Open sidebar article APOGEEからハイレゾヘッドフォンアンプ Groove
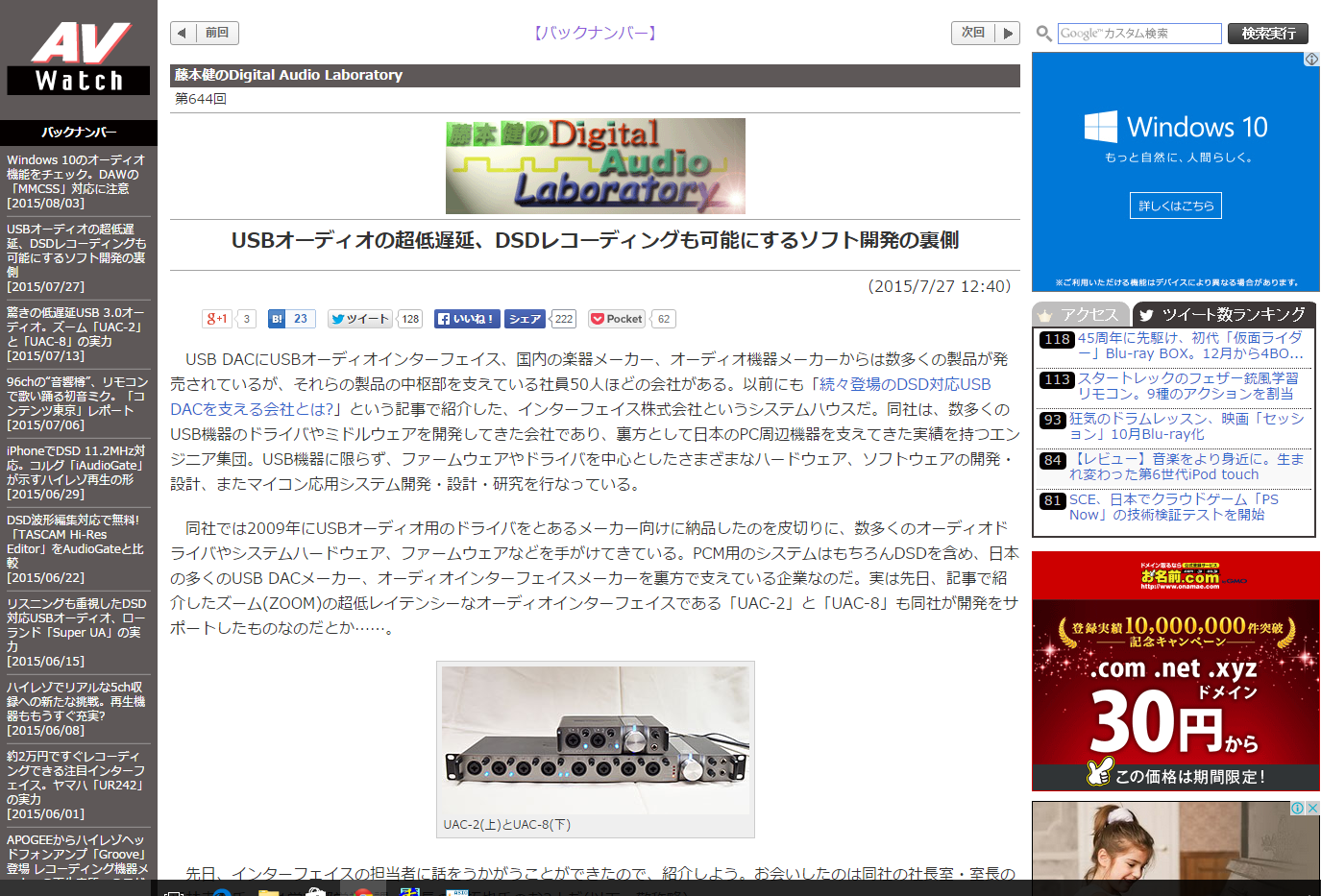Screen dimensions: 1321x896 click(x=77, y=855)
